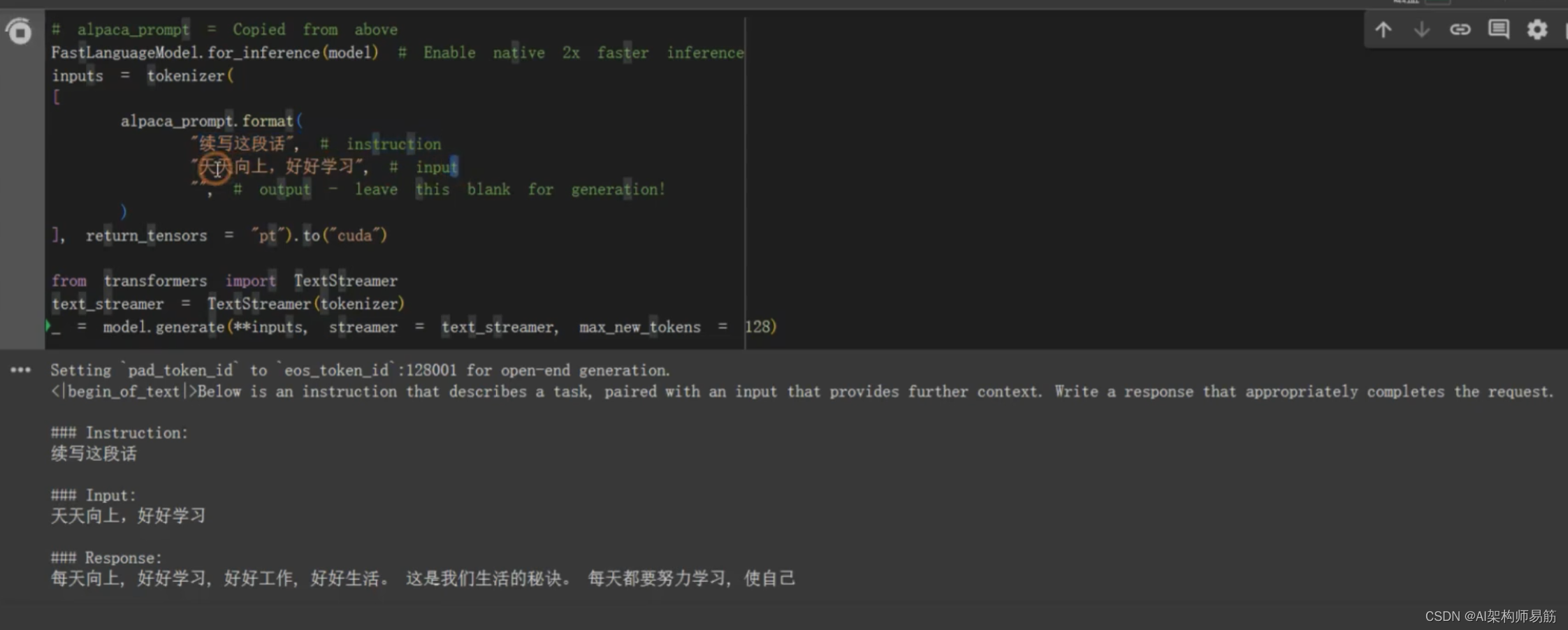1568x630 pixels.
Task: Add a comment to this cell
Action: (x=1498, y=29)
